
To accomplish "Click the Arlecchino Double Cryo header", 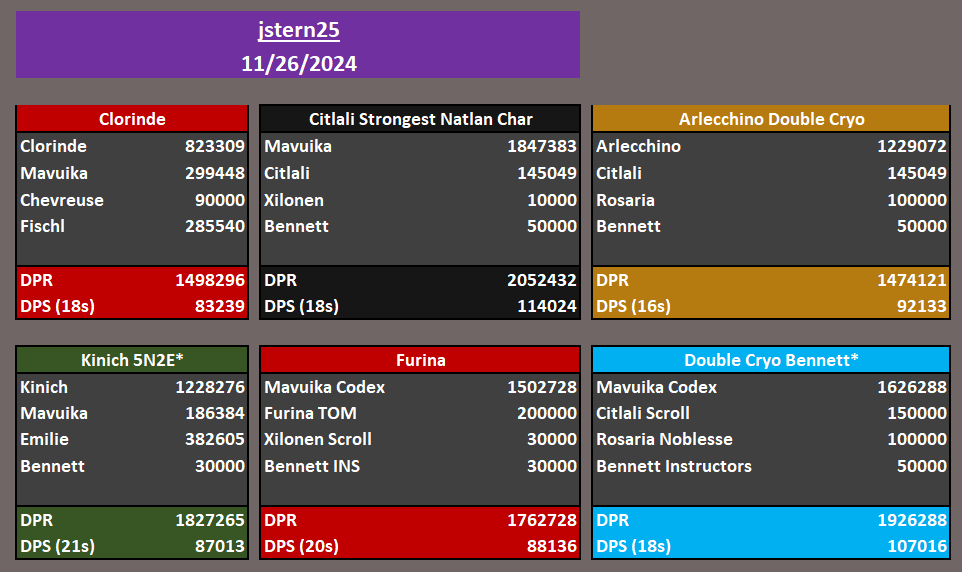I will pos(771,119).
